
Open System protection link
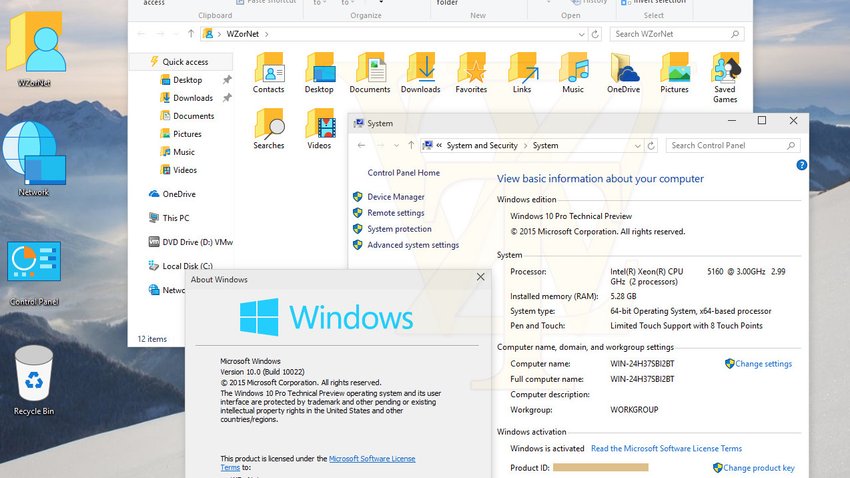400,229
